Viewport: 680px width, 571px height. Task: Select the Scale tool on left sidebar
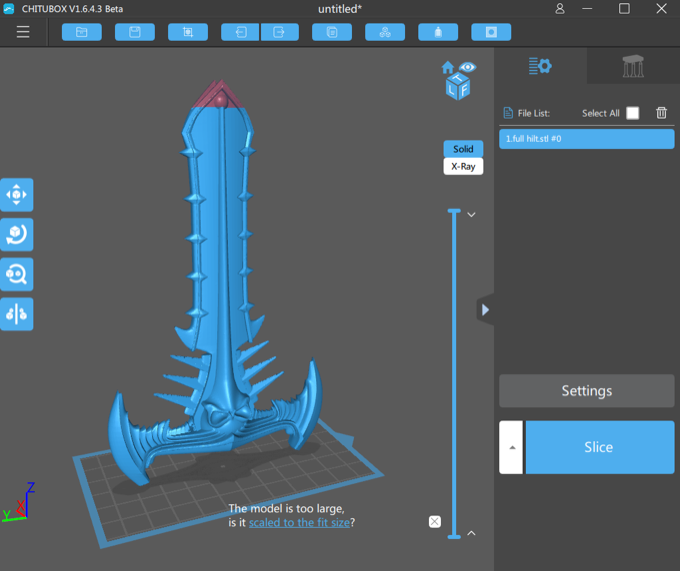pyautogui.click(x=16, y=274)
